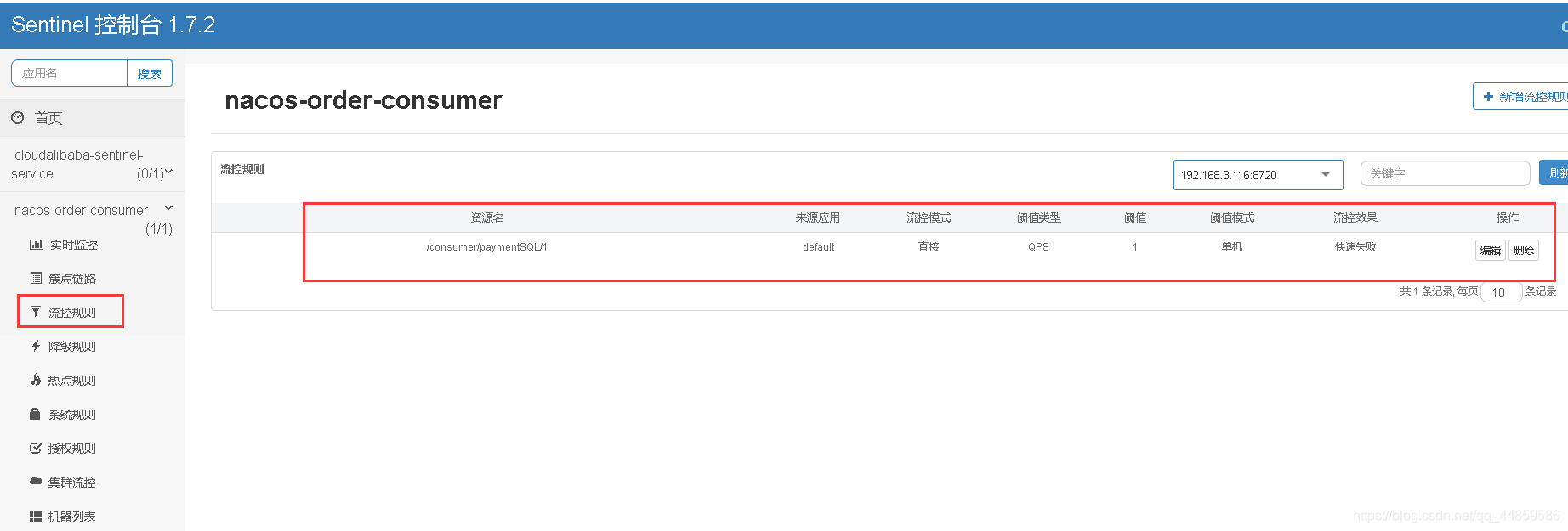The width and height of the screenshot is (1568, 531).
Task: Click the 流控效果 column header
Action: click(x=1355, y=218)
